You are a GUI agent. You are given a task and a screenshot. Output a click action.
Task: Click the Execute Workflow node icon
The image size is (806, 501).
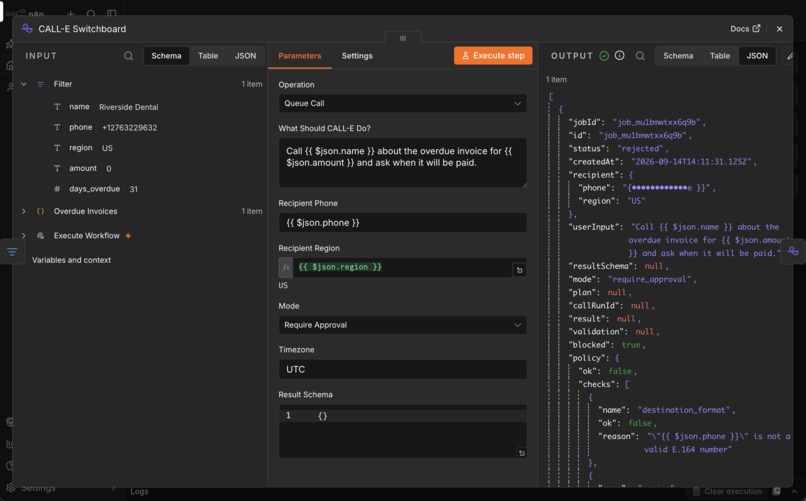[x=40, y=235]
